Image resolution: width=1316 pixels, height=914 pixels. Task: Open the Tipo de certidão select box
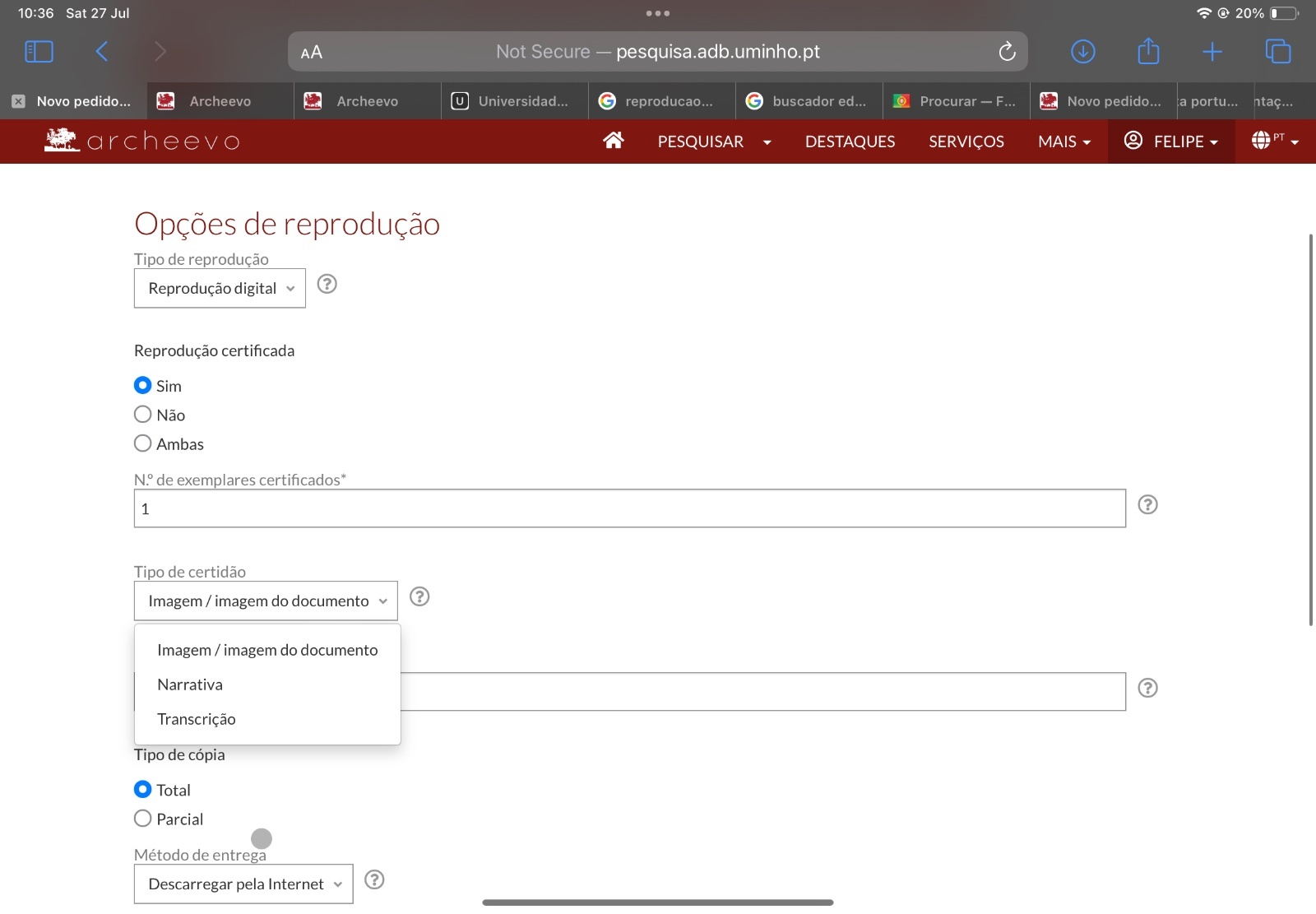tap(266, 601)
